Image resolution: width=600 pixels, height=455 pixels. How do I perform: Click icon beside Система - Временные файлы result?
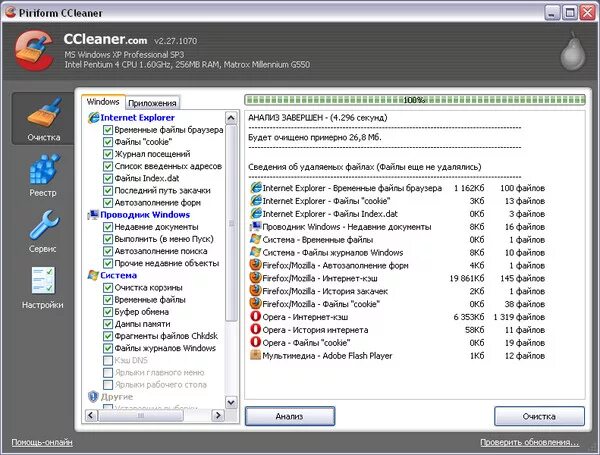coord(255,239)
